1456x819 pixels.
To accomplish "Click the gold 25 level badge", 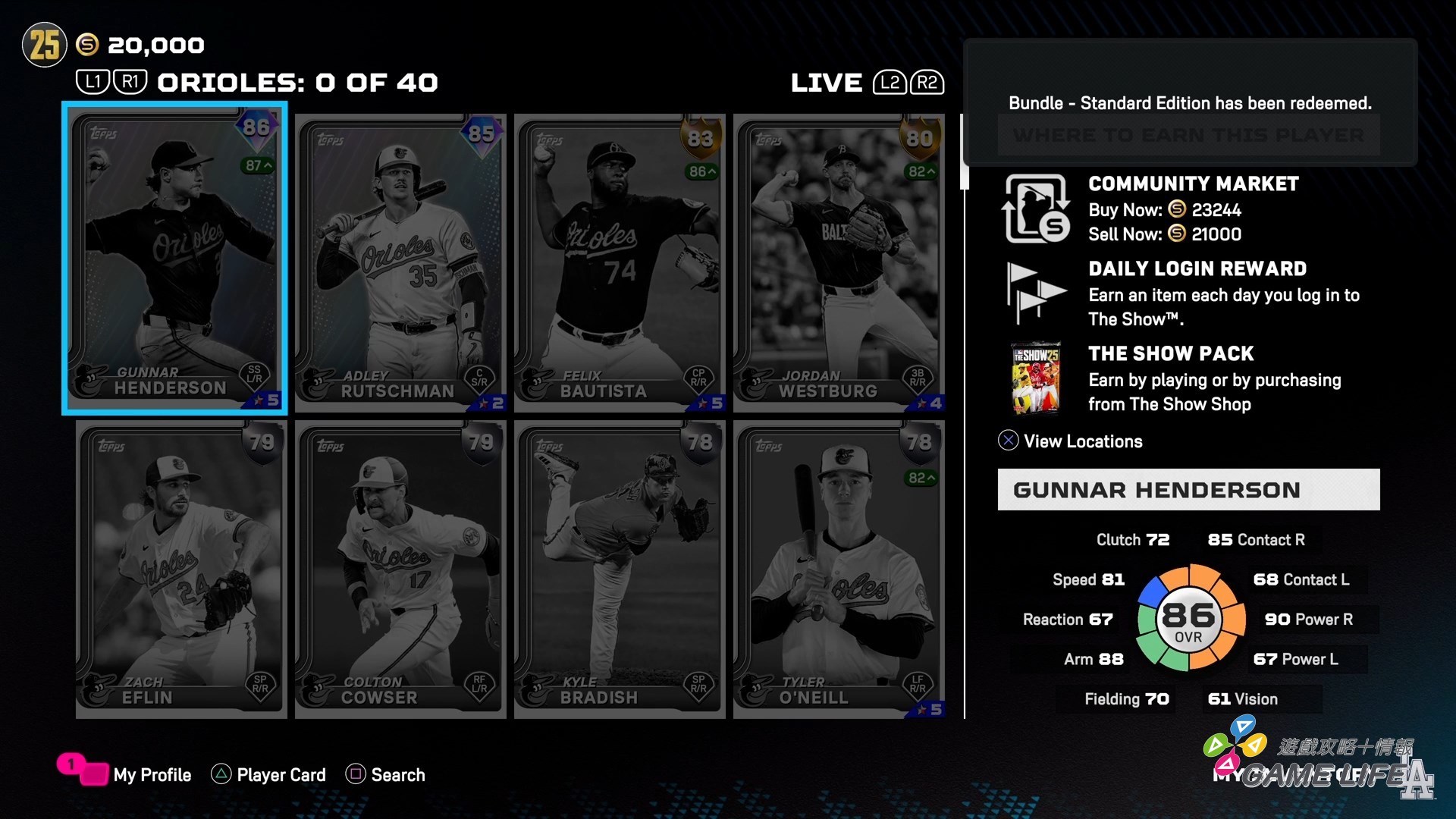I will 45,45.
